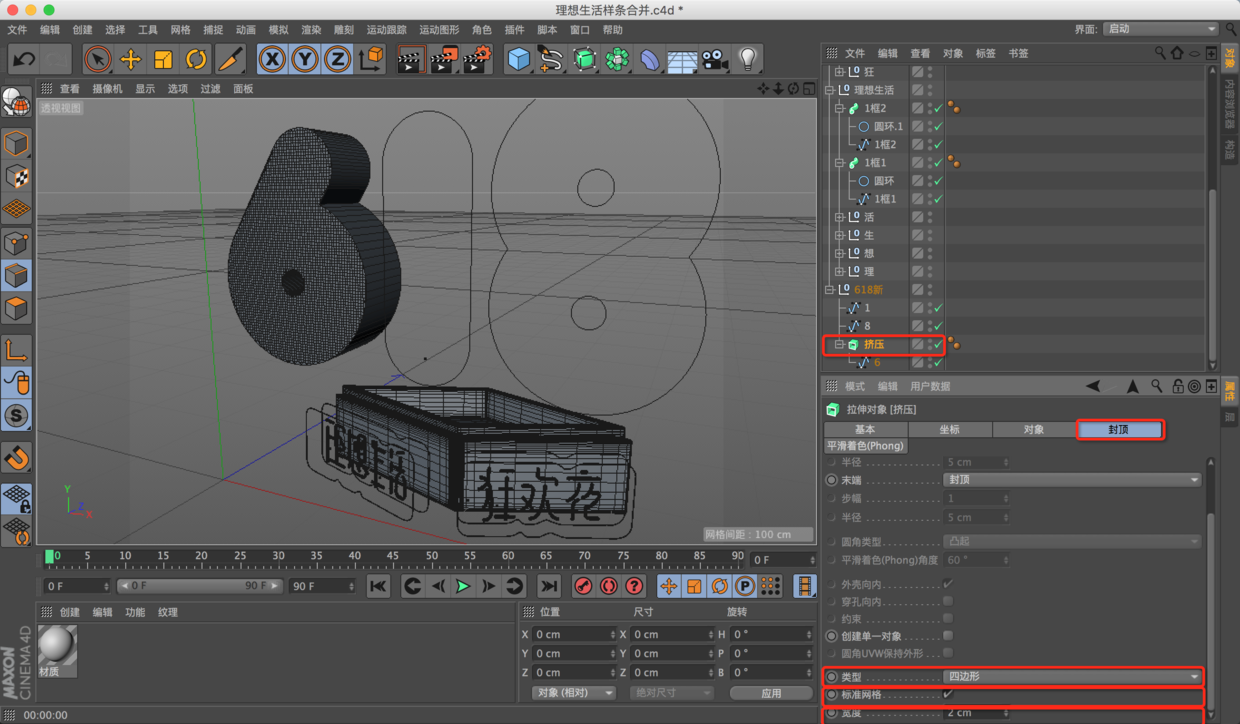The image size is (1240, 724).
Task: Select the Live Selection arrow tool
Action: point(97,59)
